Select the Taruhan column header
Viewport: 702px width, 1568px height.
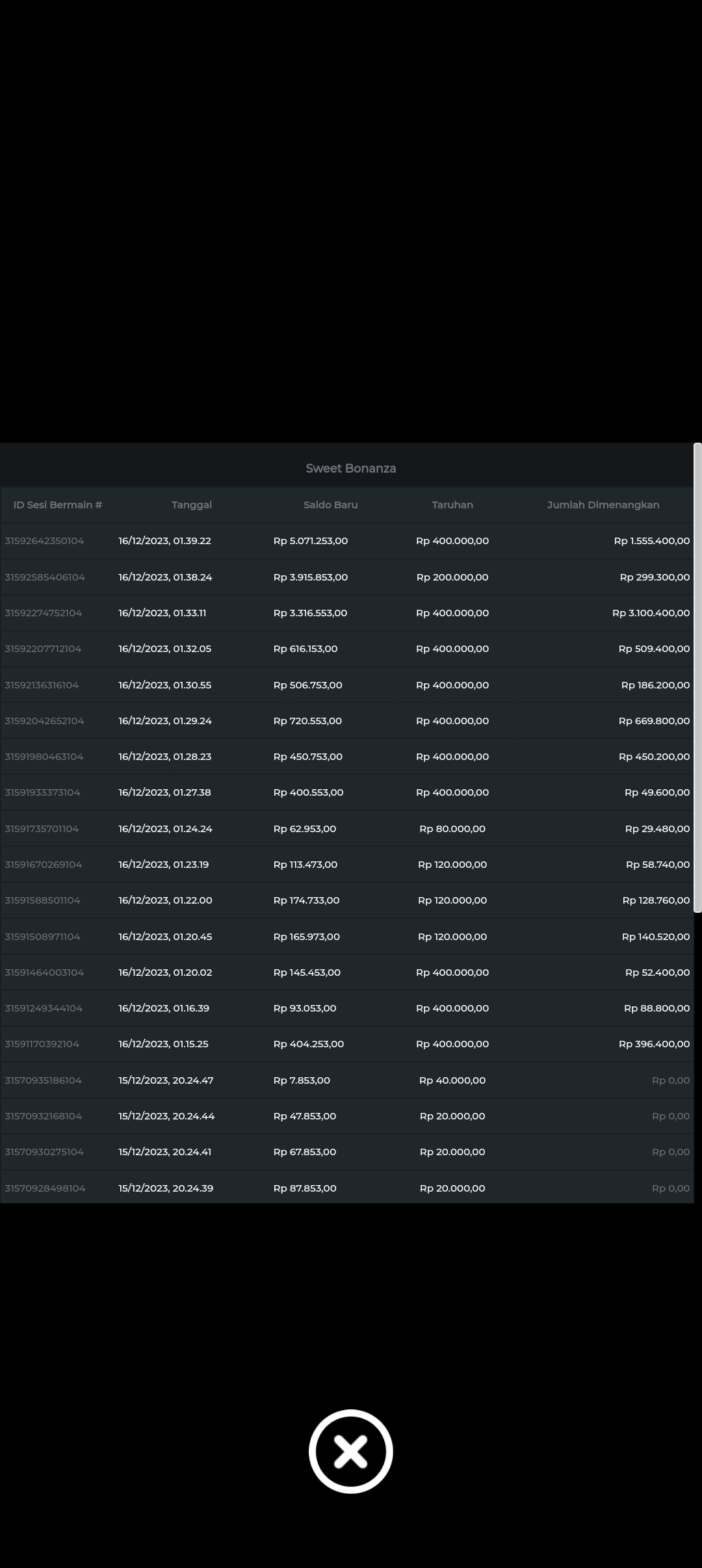click(x=452, y=504)
